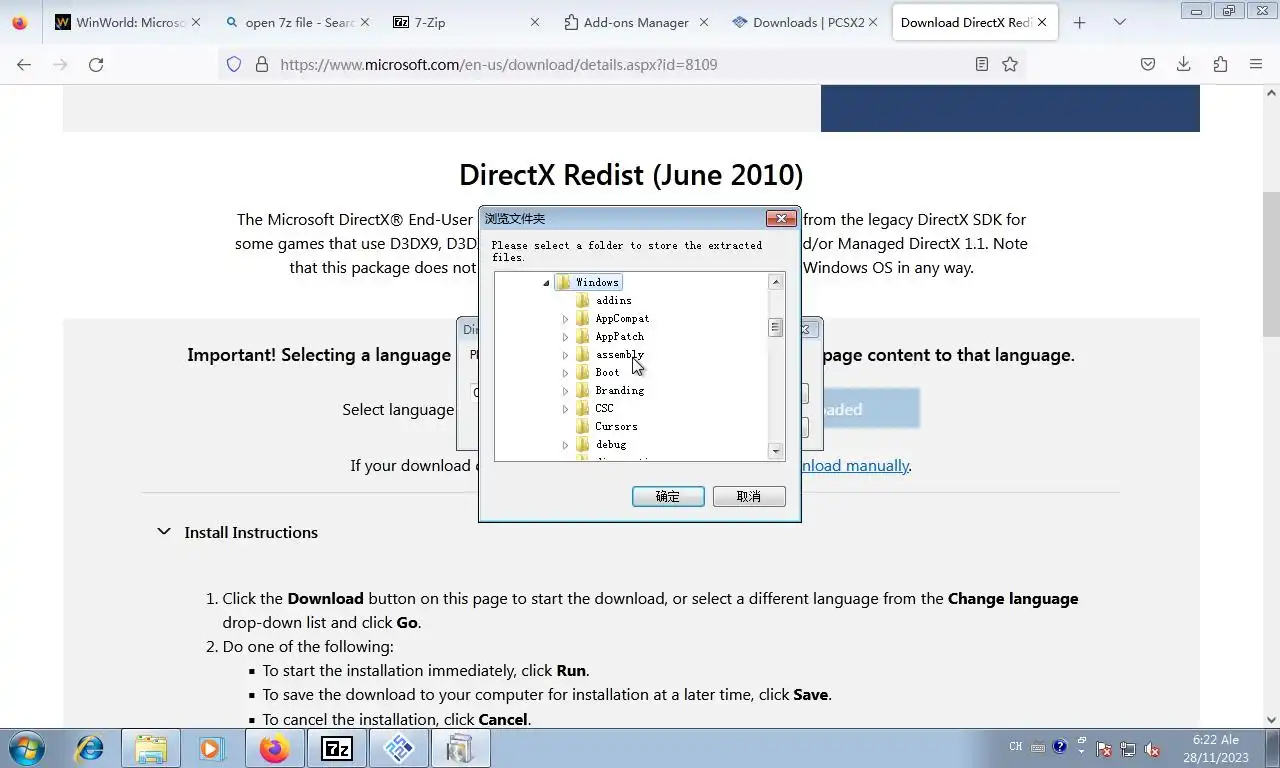Switch to the open 7z file search tab
This screenshot has width=1280, height=768.
[x=296, y=22]
